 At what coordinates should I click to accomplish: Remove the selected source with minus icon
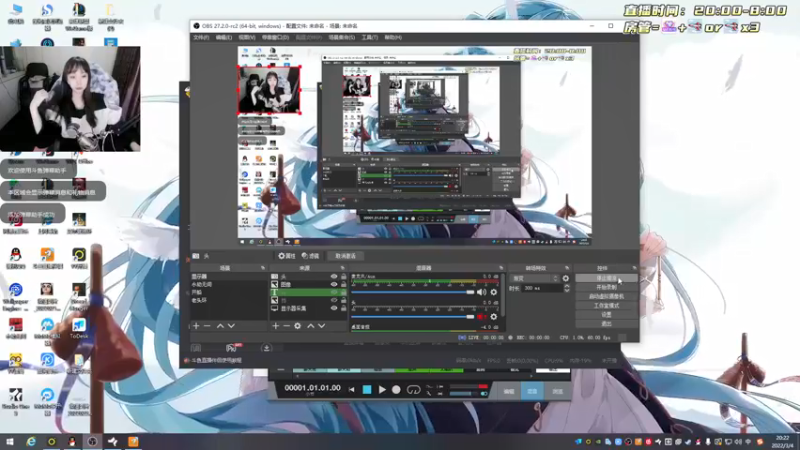(x=286, y=326)
